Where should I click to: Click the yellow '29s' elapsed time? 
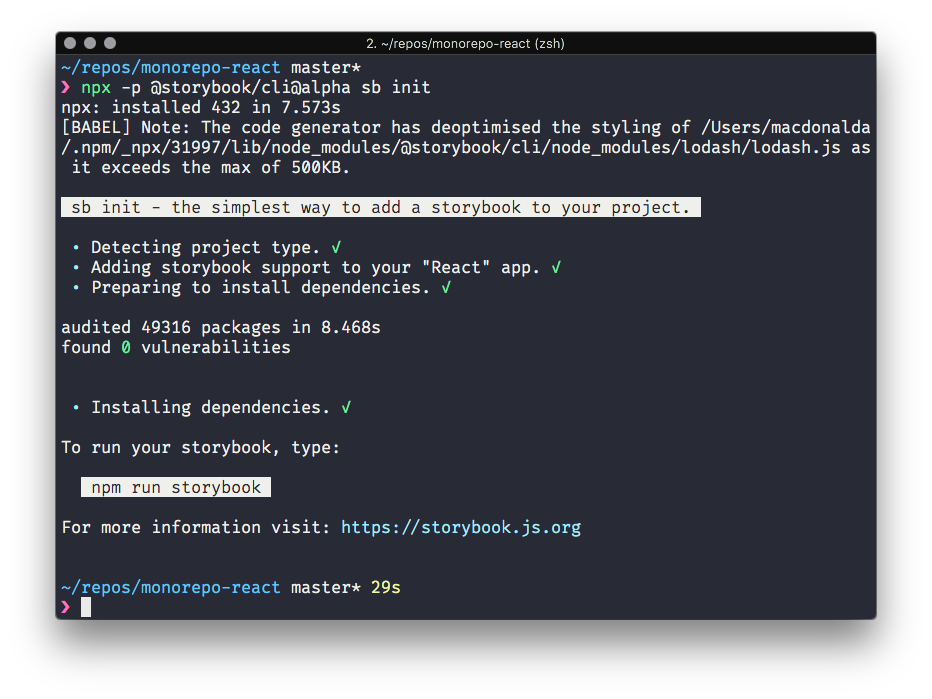[x=386, y=587]
